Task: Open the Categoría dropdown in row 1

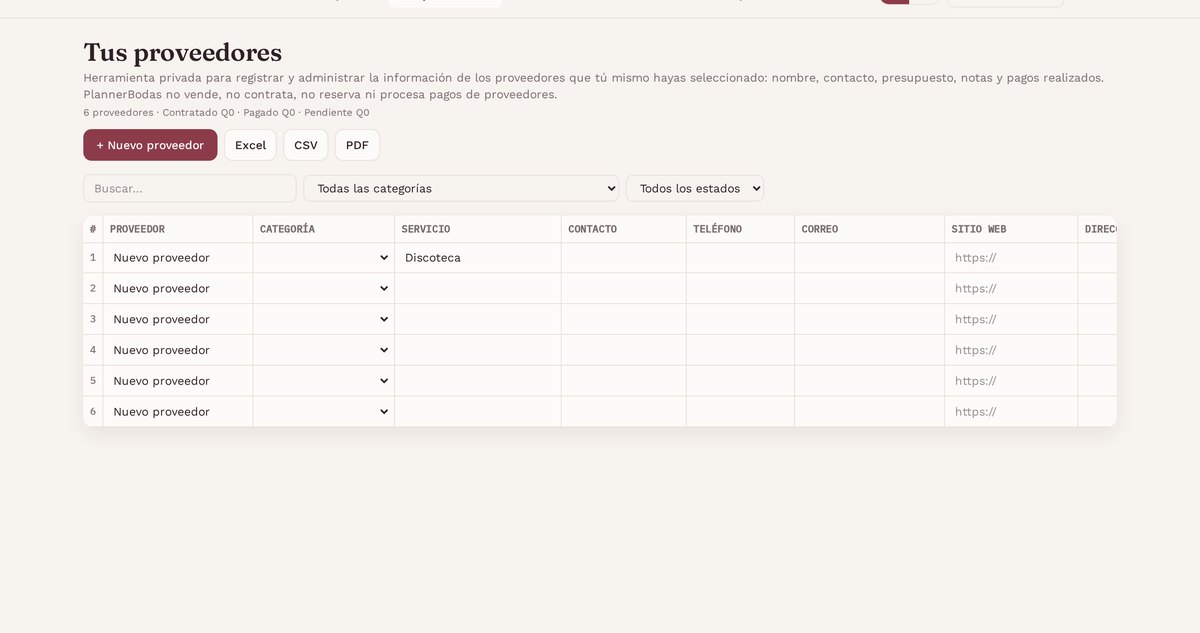Action: [324, 258]
